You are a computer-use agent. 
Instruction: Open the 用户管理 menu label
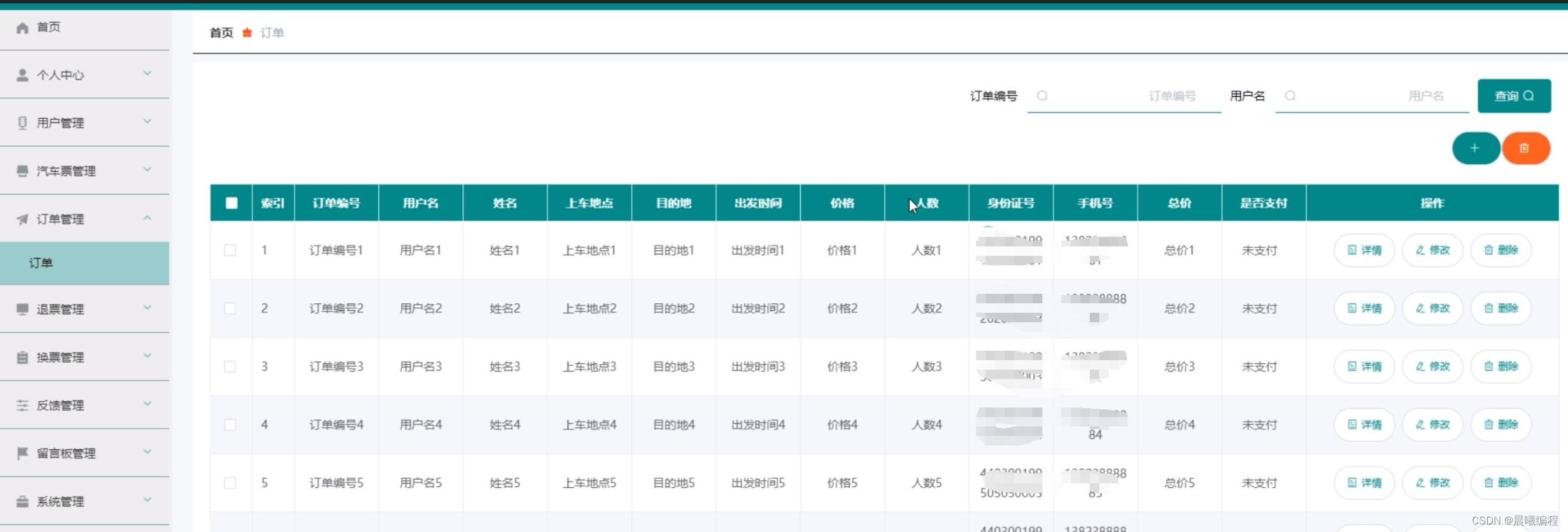[60, 123]
